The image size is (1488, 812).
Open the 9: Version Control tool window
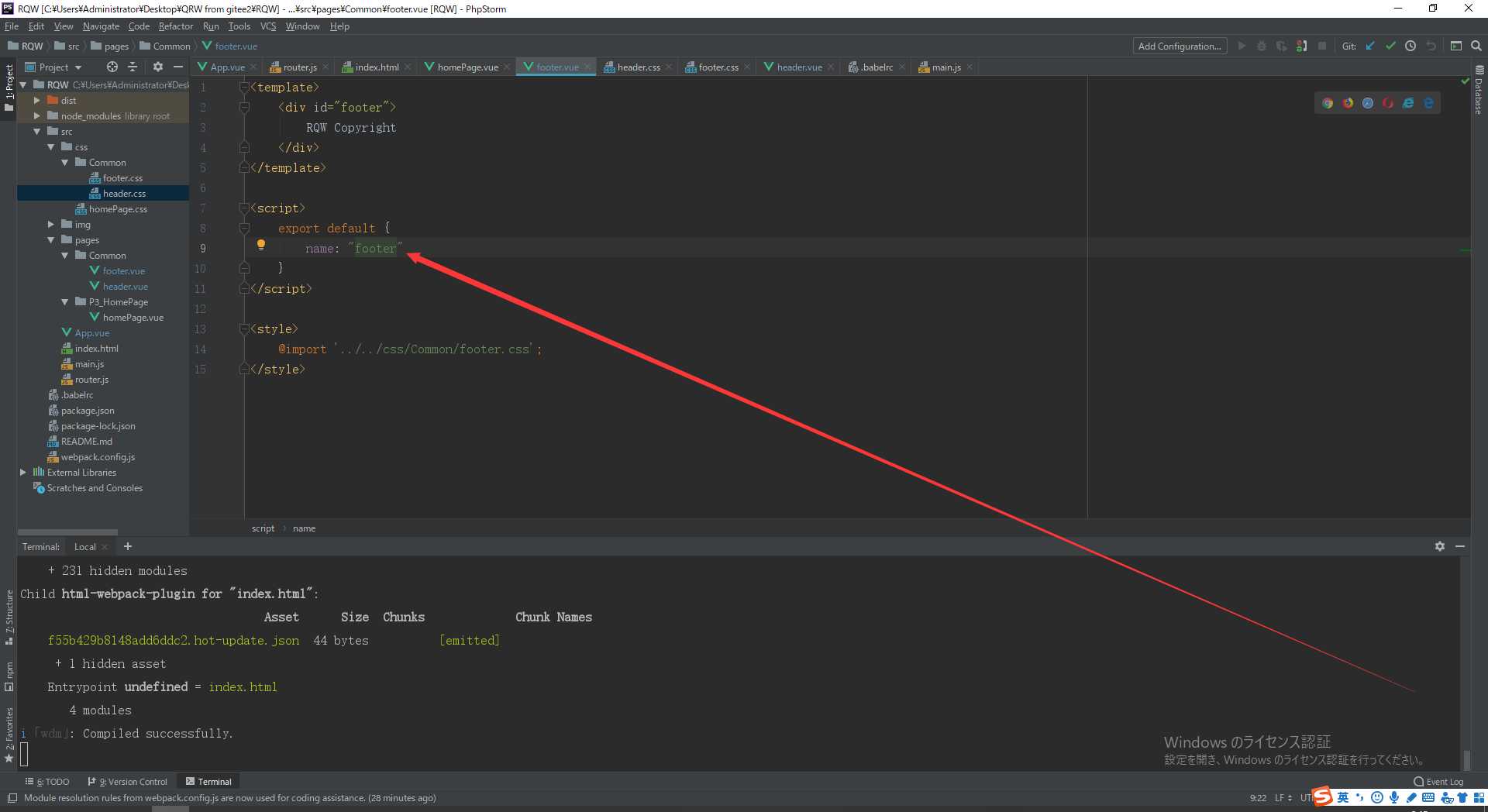(x=128, y=782)
